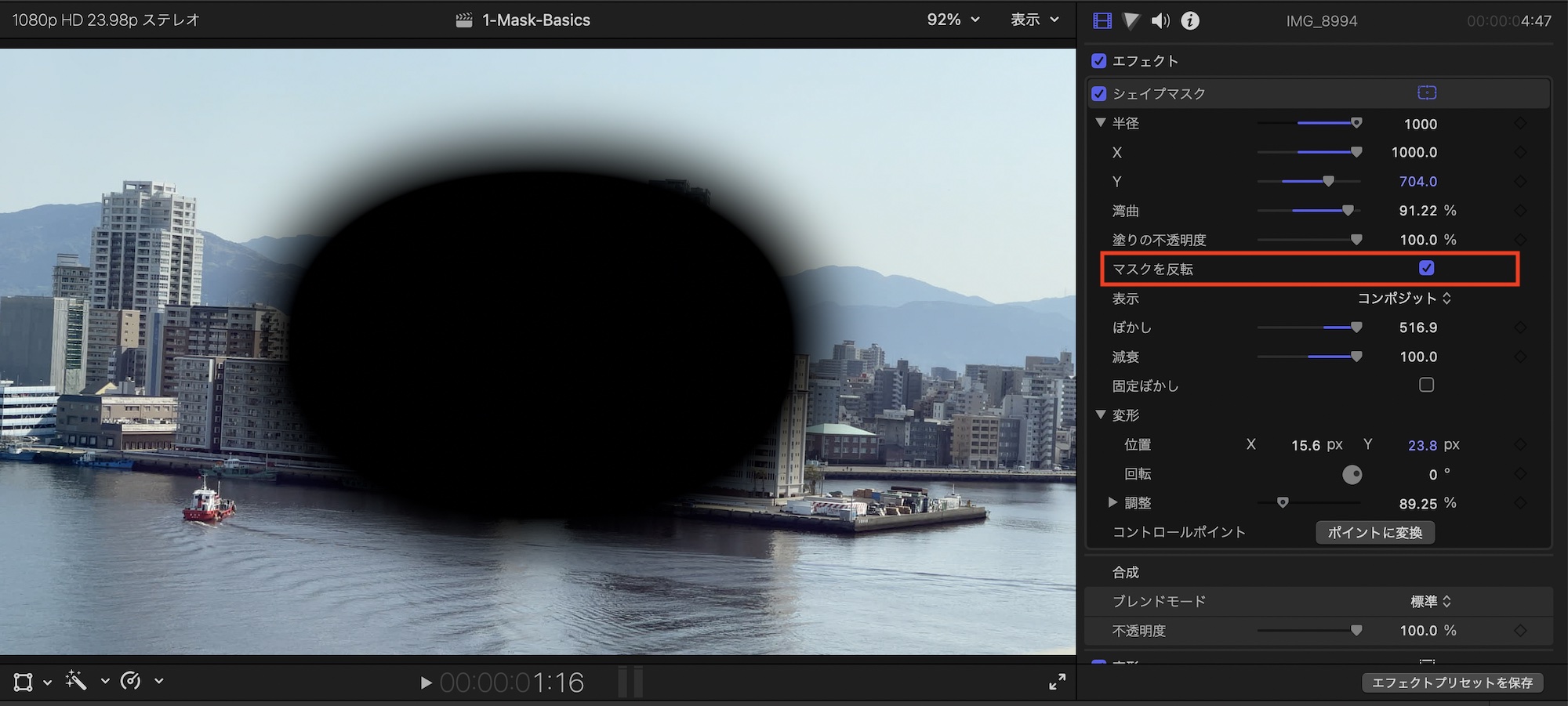Show the info inspector tab

click(1190, 20)
